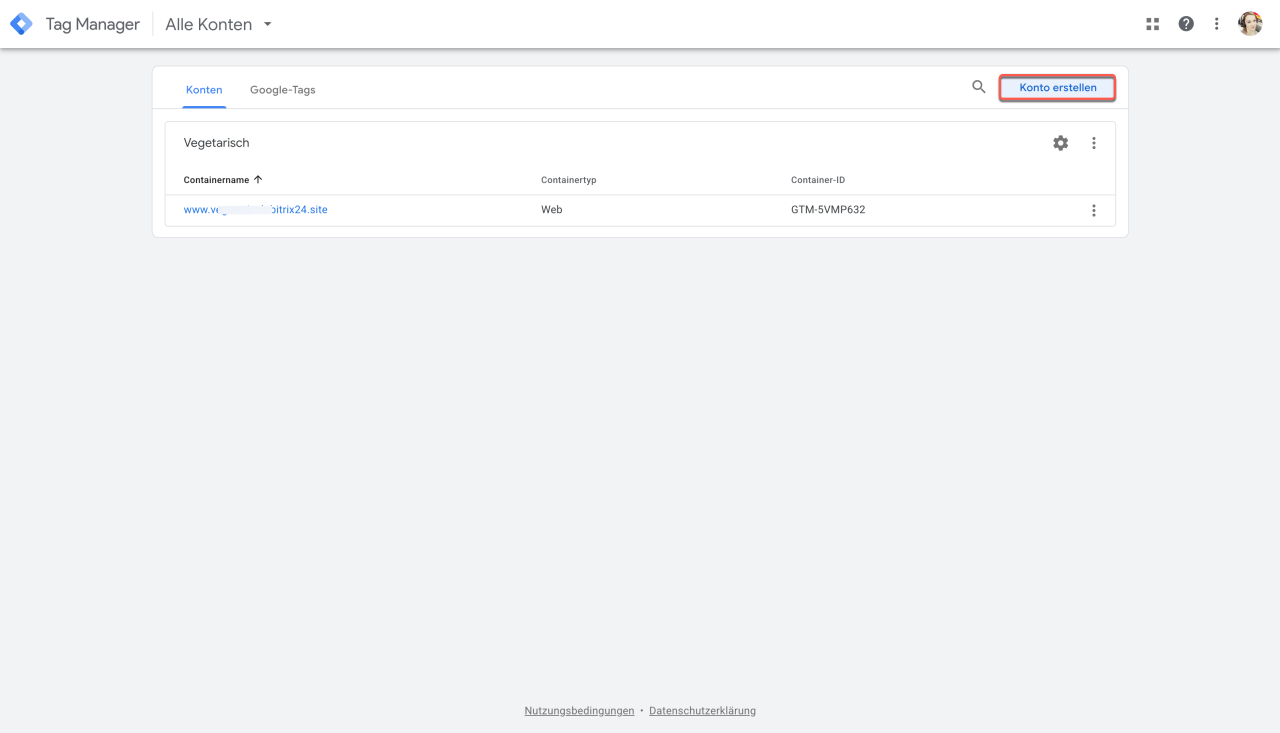Click the Containertyp column header
This screenshot has height=733, width=1280.
pos(569,180)
